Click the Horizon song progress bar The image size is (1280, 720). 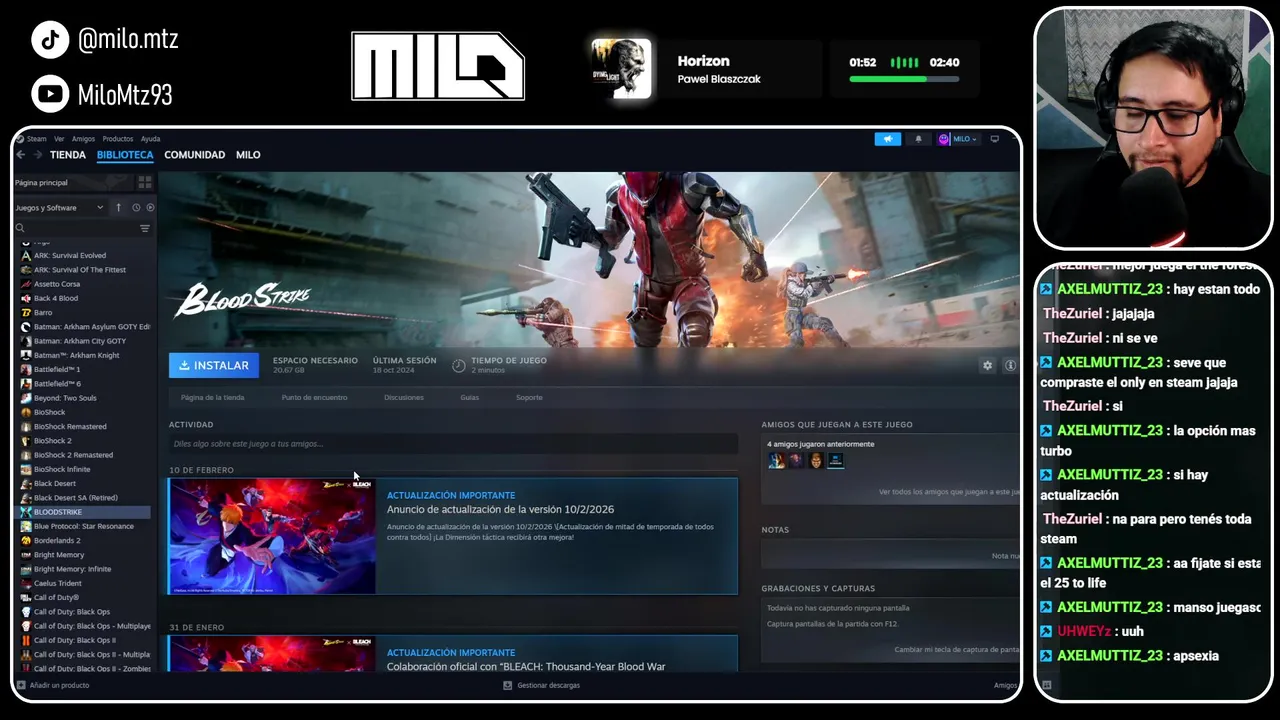pyautogui.click(x=904, y=78)
